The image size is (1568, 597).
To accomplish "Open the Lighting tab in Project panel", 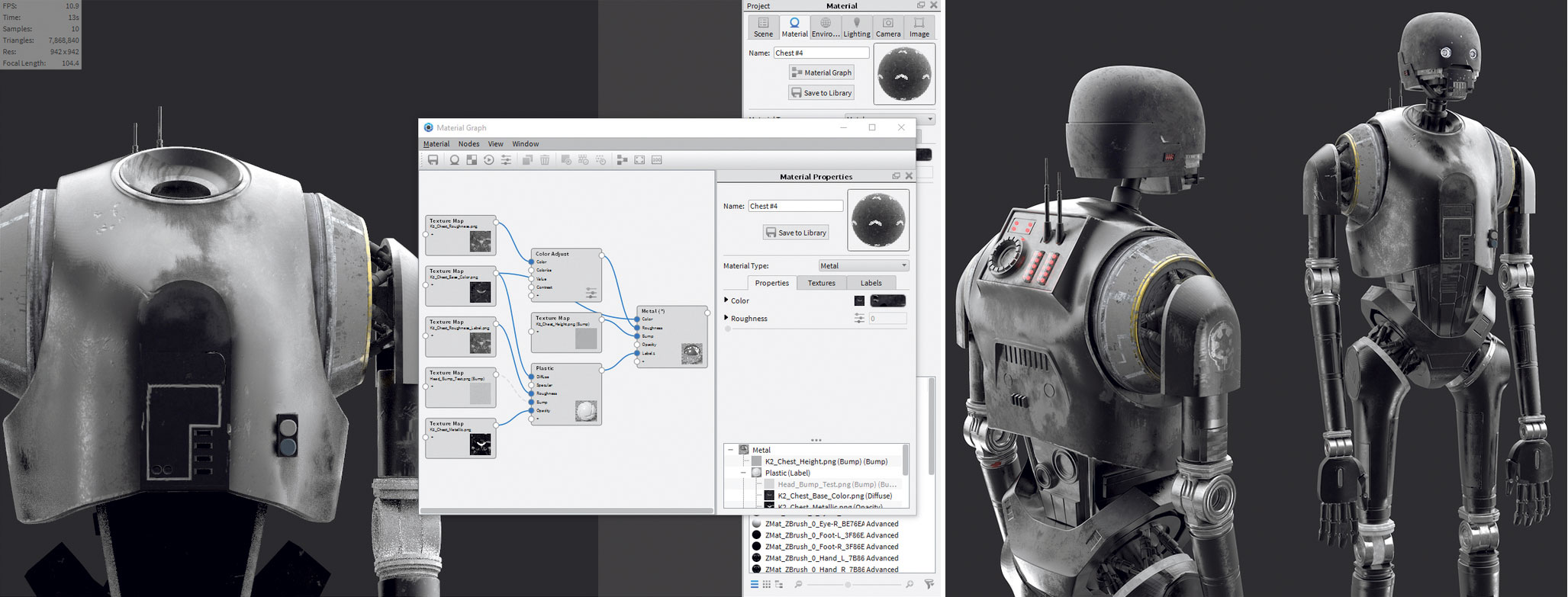I will [x=857, y=27].
